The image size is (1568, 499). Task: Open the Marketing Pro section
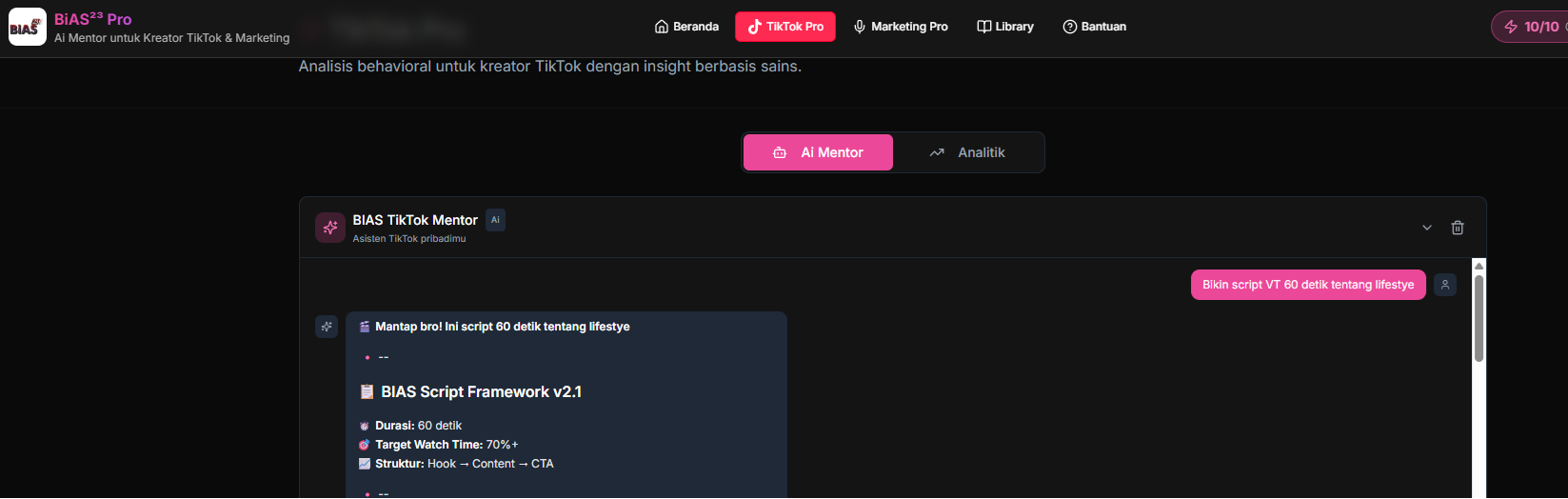coord(900,27)
